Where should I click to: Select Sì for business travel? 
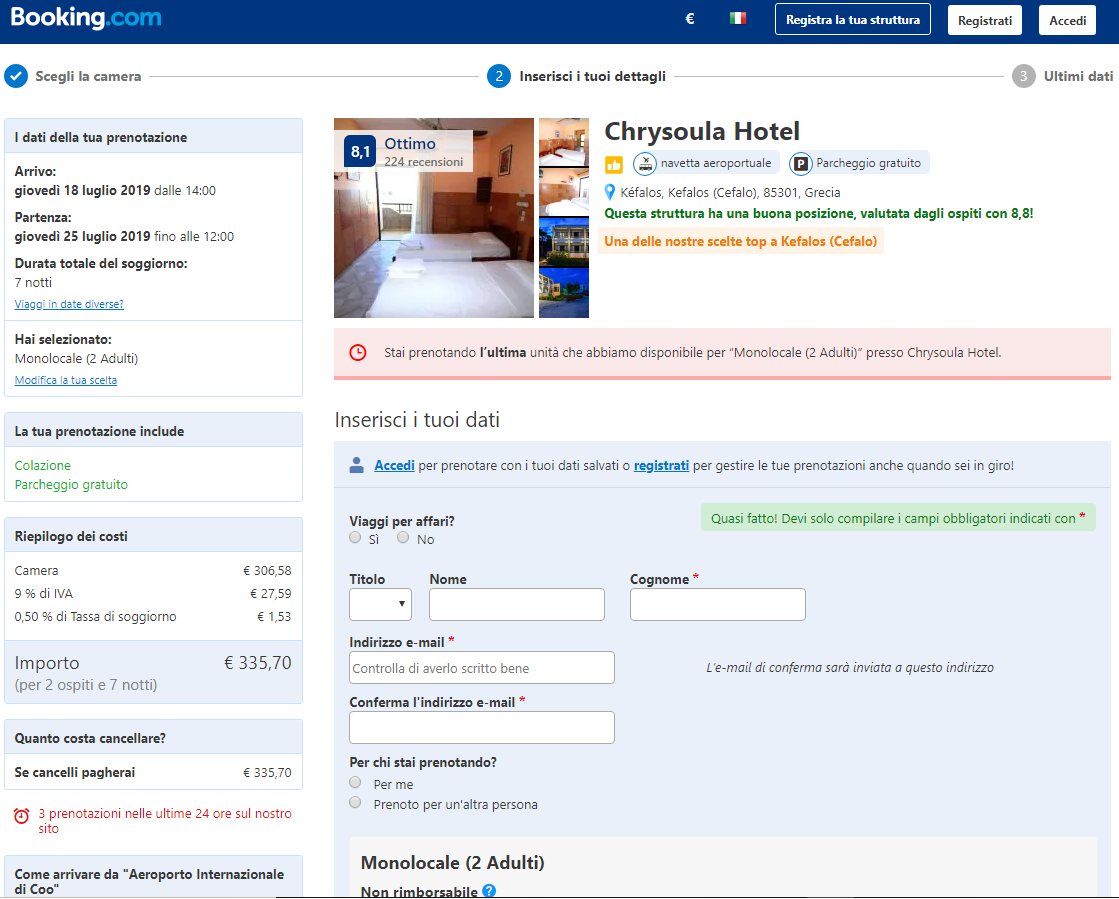(x=355, y=538)
